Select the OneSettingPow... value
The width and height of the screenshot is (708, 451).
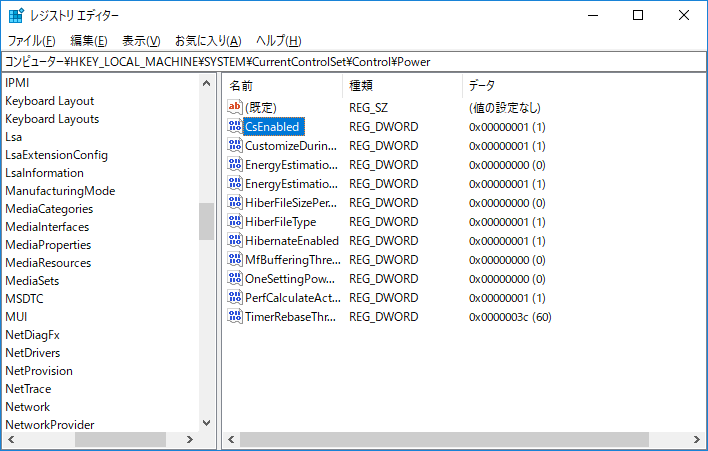pyautogui.click(x=290, y=279)
